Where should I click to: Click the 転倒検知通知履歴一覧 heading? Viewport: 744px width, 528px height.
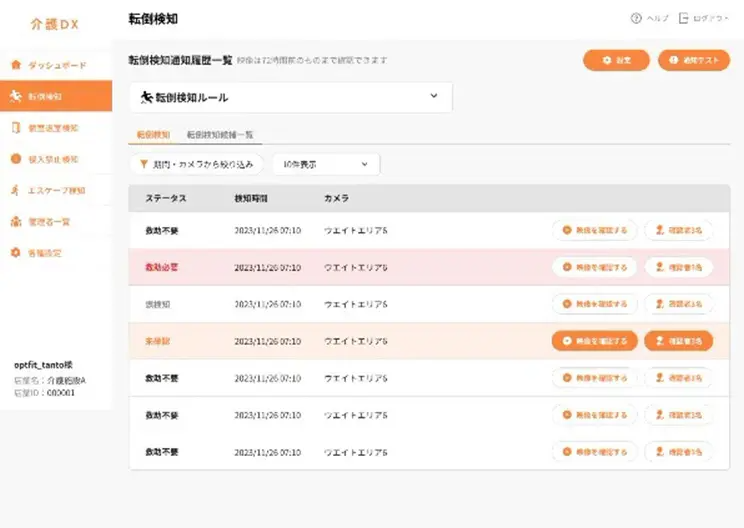click(x=180, y=60)
